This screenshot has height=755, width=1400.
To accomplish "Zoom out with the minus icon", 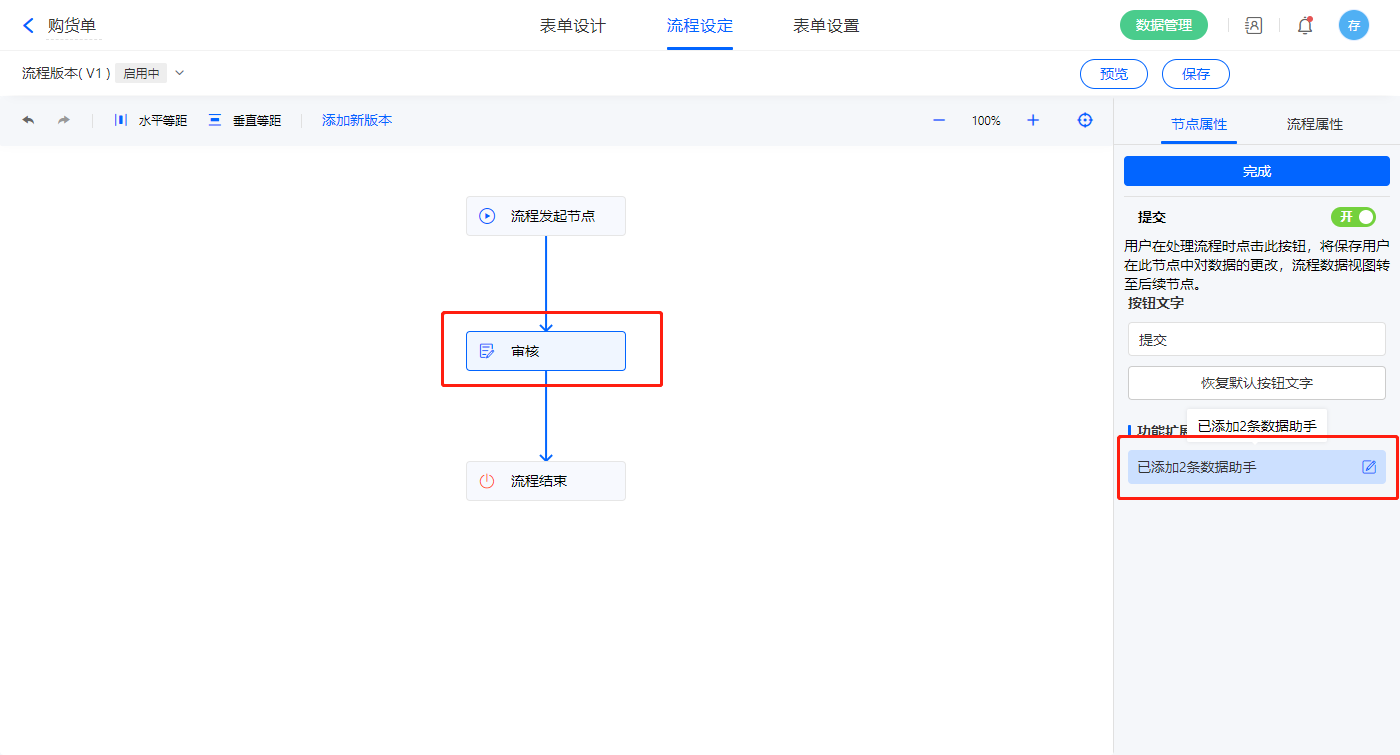I will pyautogui.click(x=939, y=120).
